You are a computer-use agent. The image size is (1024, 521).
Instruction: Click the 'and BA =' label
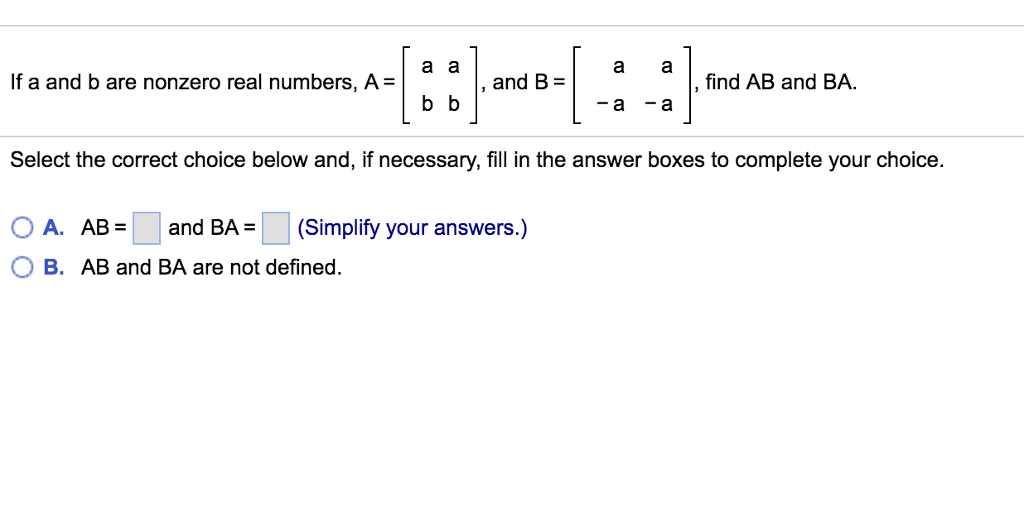pyautogui.click(x=212, y=228)
